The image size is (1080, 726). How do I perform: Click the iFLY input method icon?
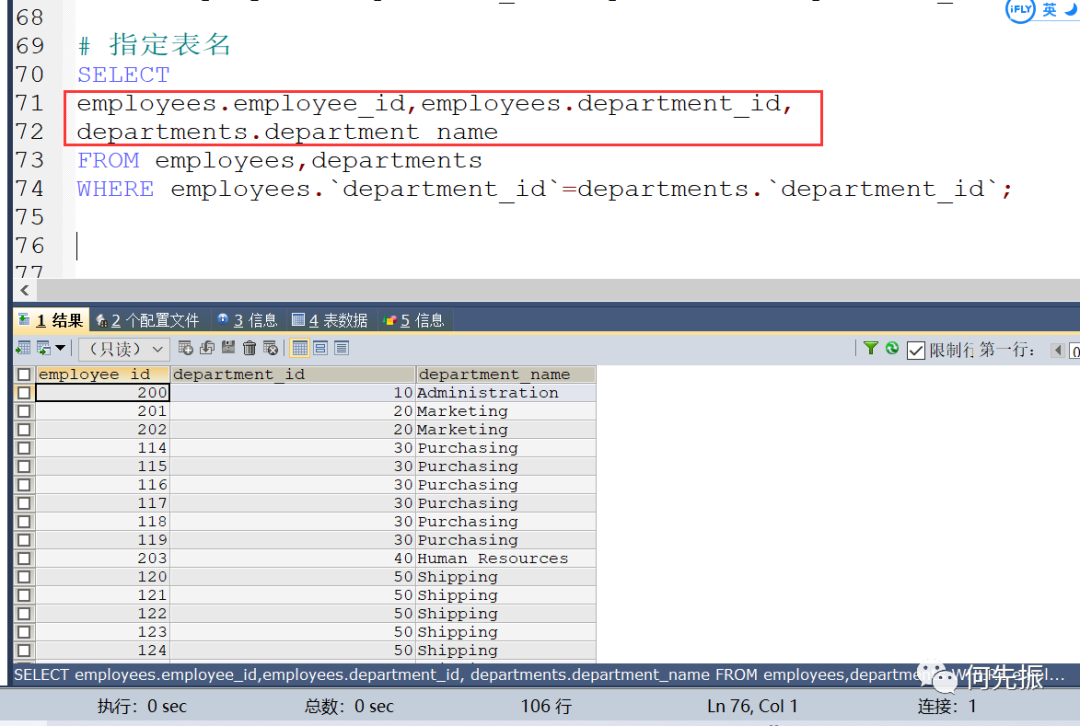[x=1020, y=10]
